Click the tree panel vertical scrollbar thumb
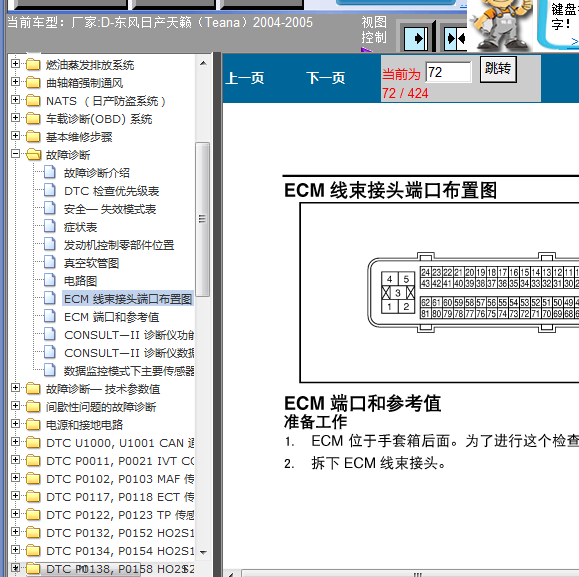The image size is (579, 577). point(202,219)
